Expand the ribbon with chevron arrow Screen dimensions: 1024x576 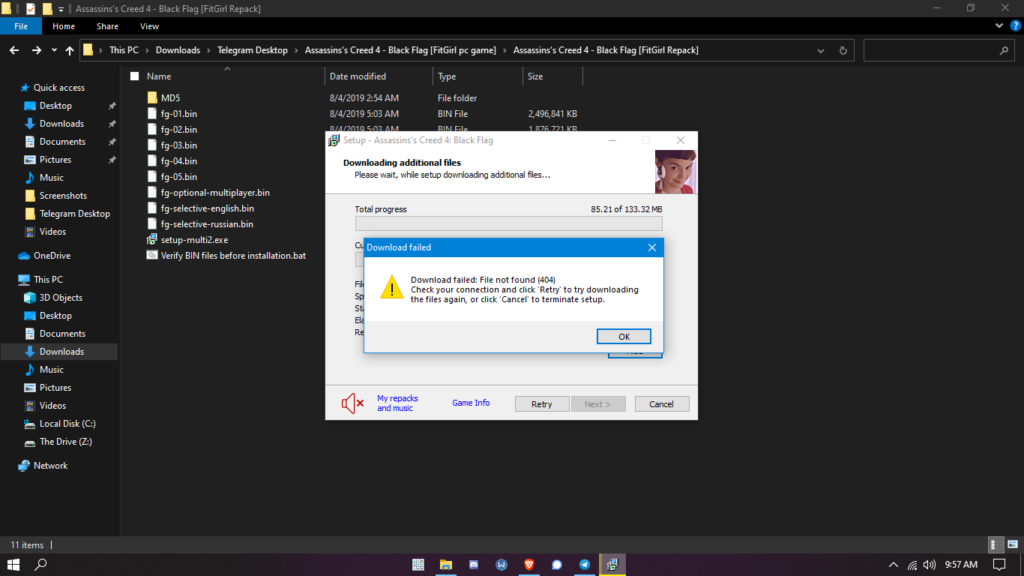click(x=999, y=26)
